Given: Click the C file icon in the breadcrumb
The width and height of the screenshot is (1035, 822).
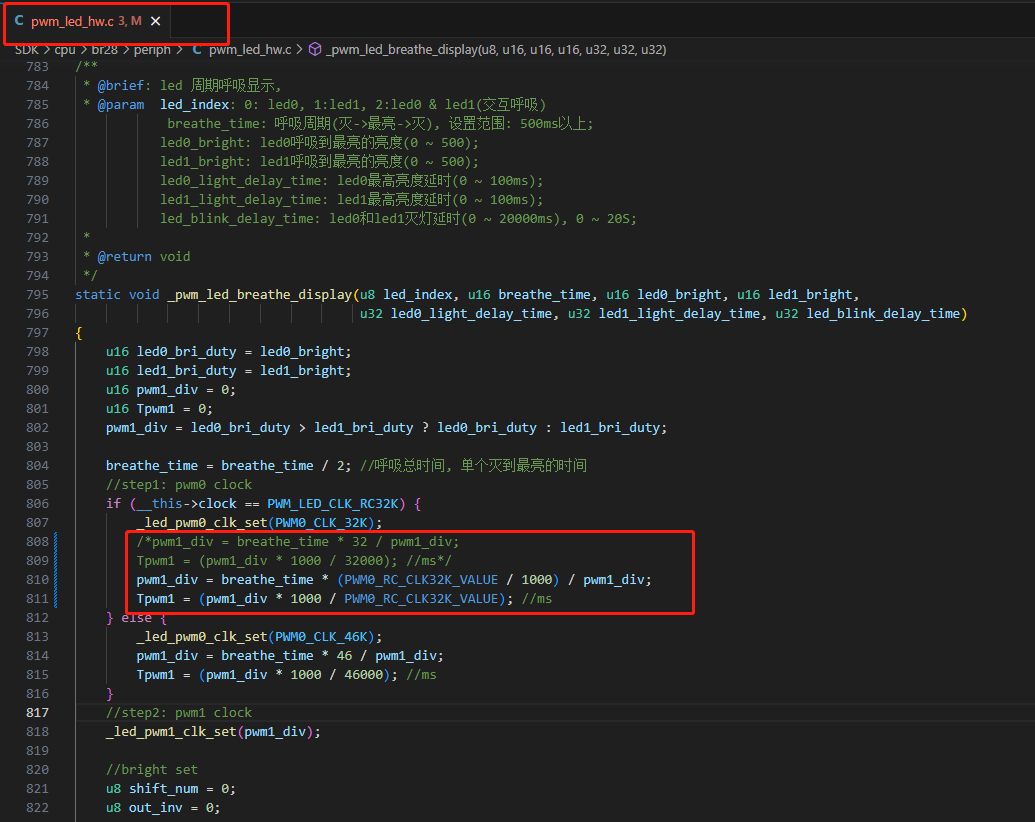Looking at the screenshot, I should (197, 50).
